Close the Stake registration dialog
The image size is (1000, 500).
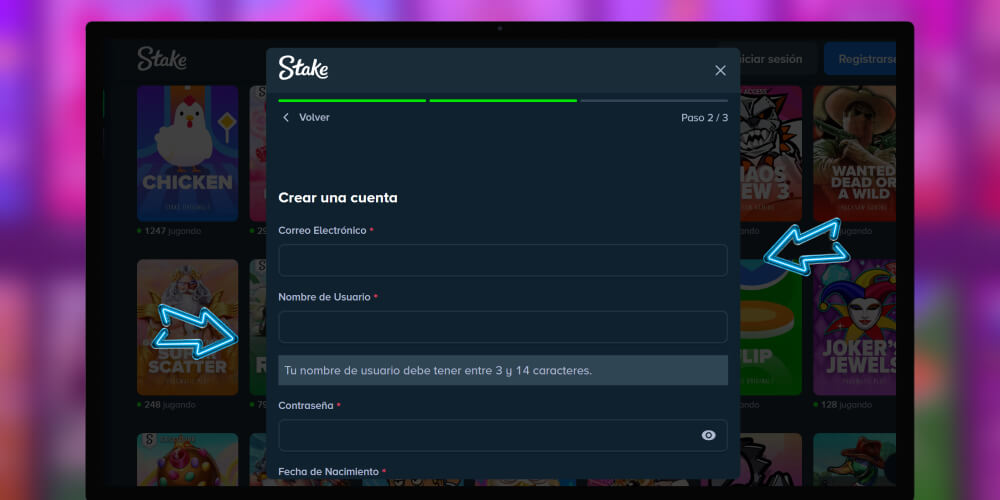click(720, 70)
